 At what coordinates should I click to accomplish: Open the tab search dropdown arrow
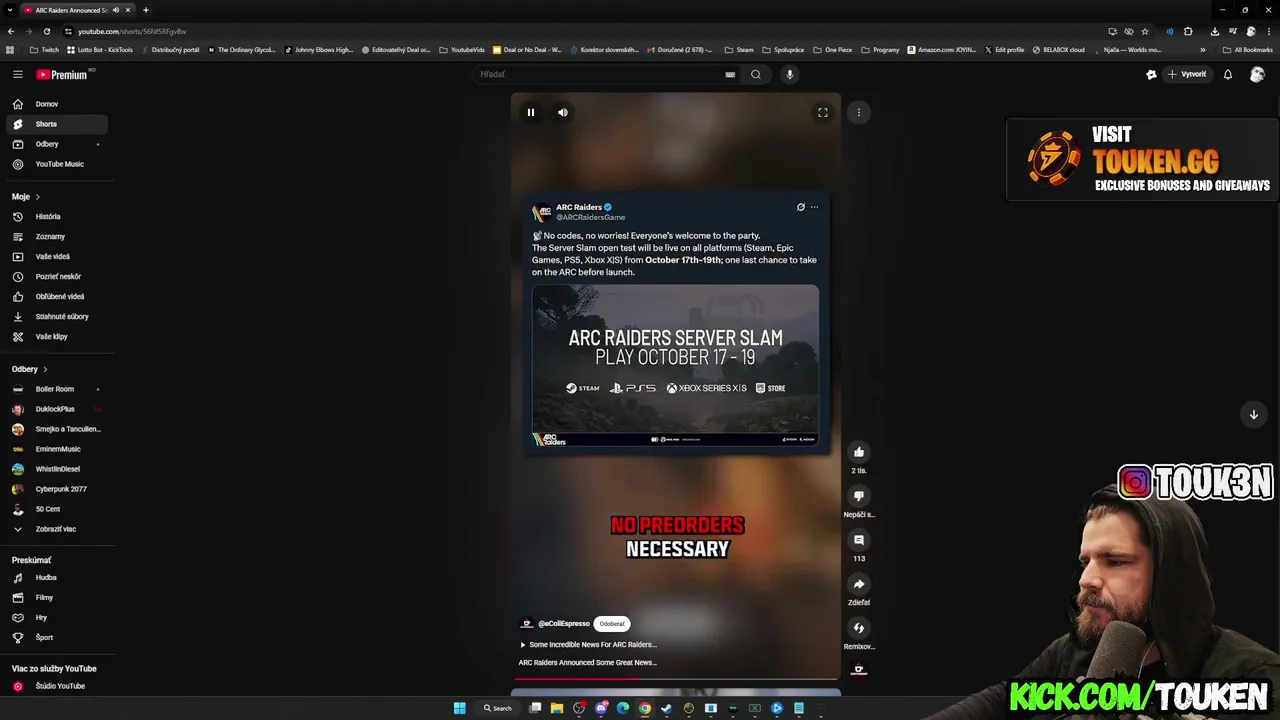[9, 10]
